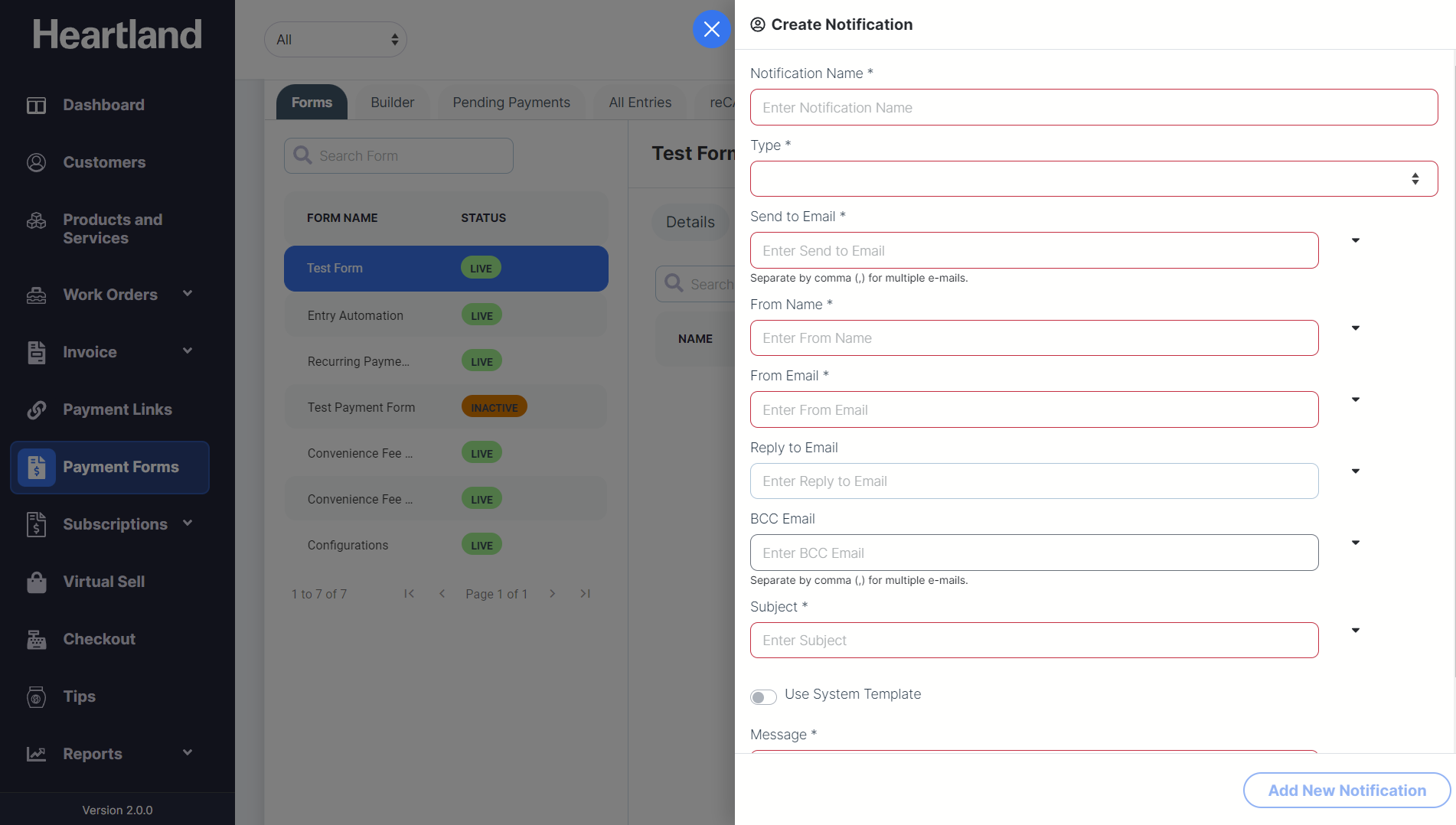Close the Create Notification panel
1456x825 pixels.
coord(711,29)
